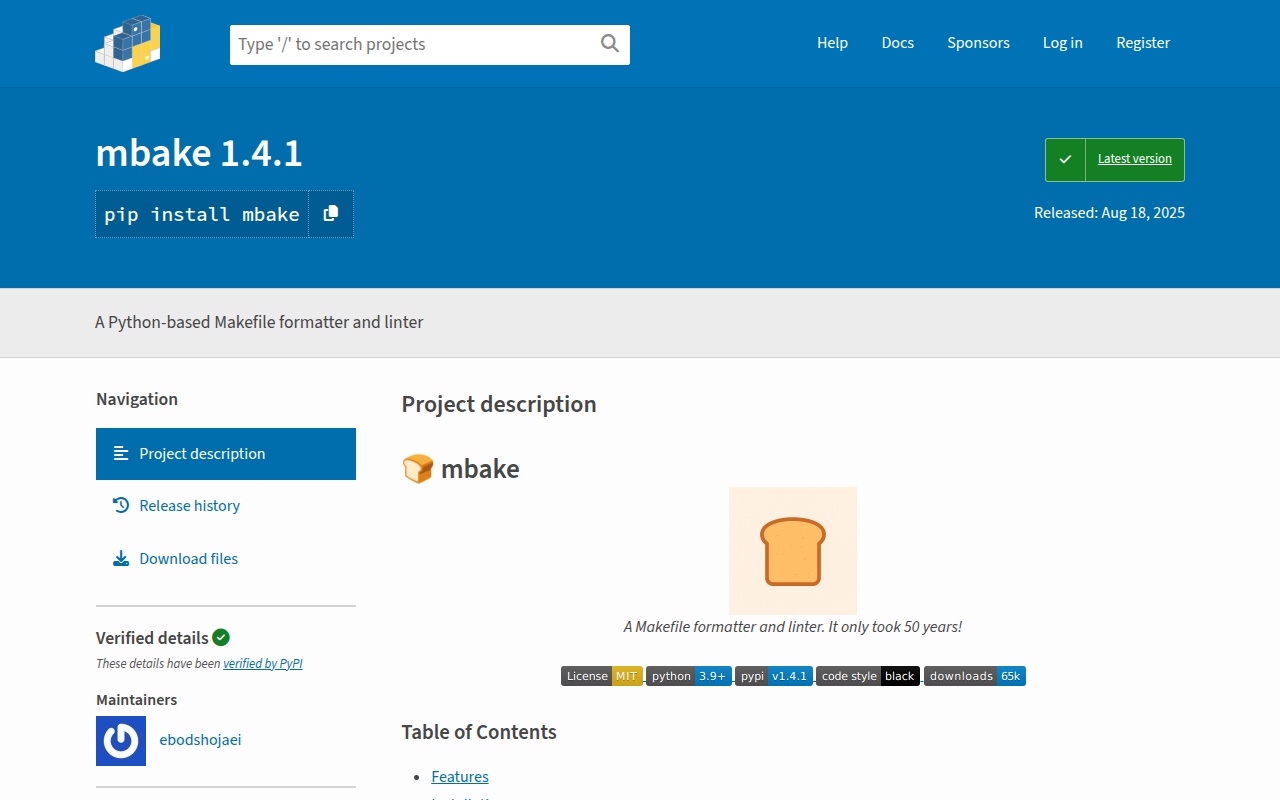Click the PyPI logo in the header
The width and height of the screenshot is (1280, 800).
(128, 43)
